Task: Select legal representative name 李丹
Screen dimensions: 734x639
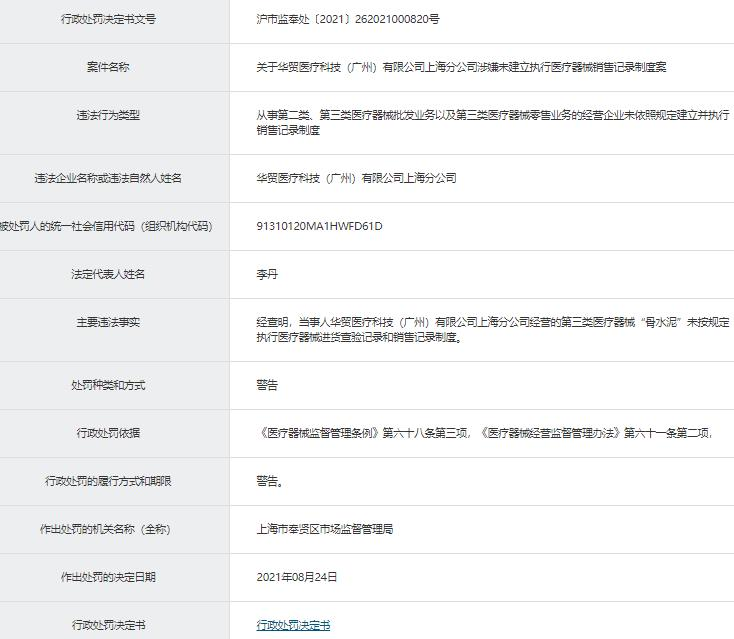Action: (267, 274)
